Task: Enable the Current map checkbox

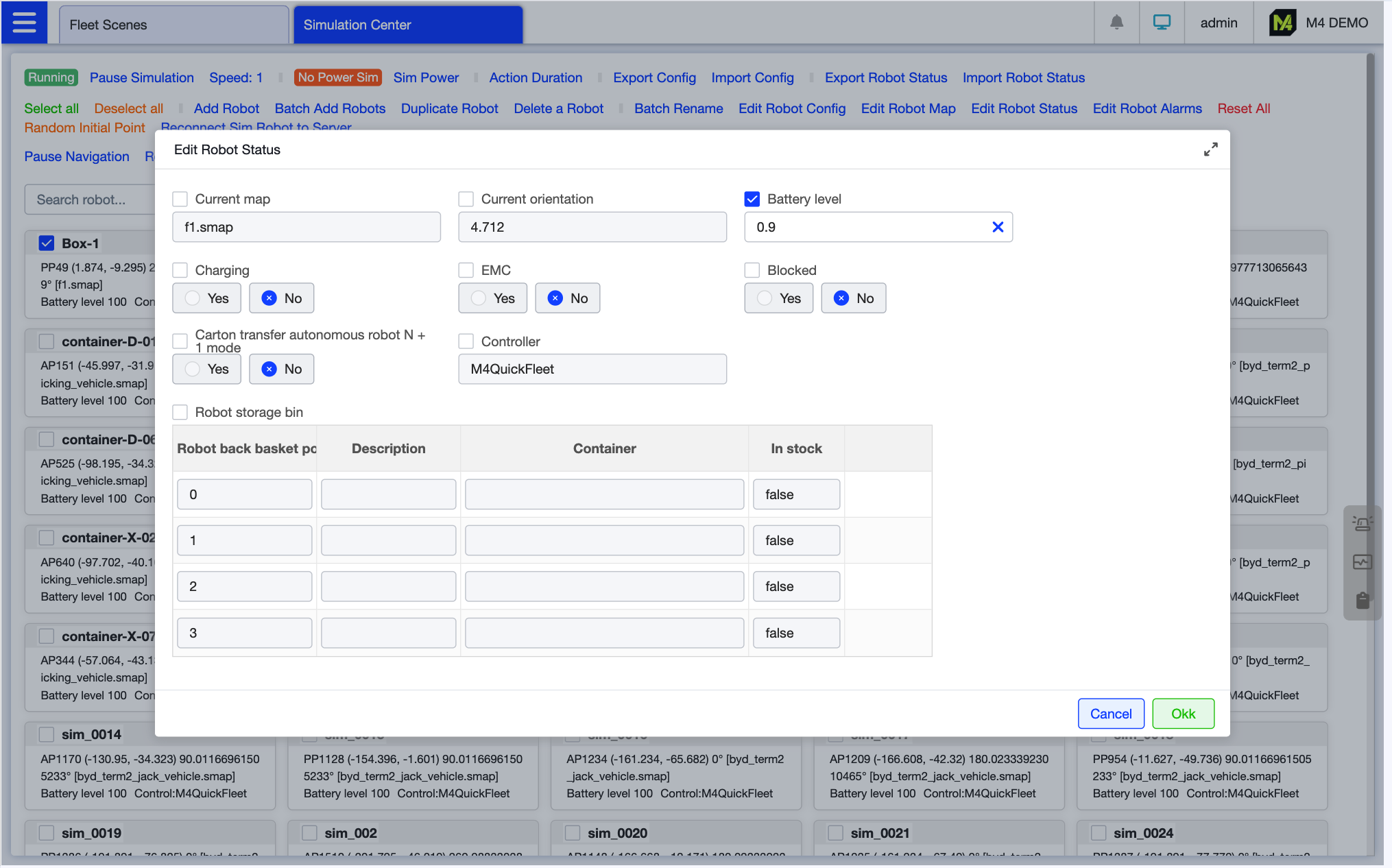Action: pyautogui.click(x=180, y=199)
